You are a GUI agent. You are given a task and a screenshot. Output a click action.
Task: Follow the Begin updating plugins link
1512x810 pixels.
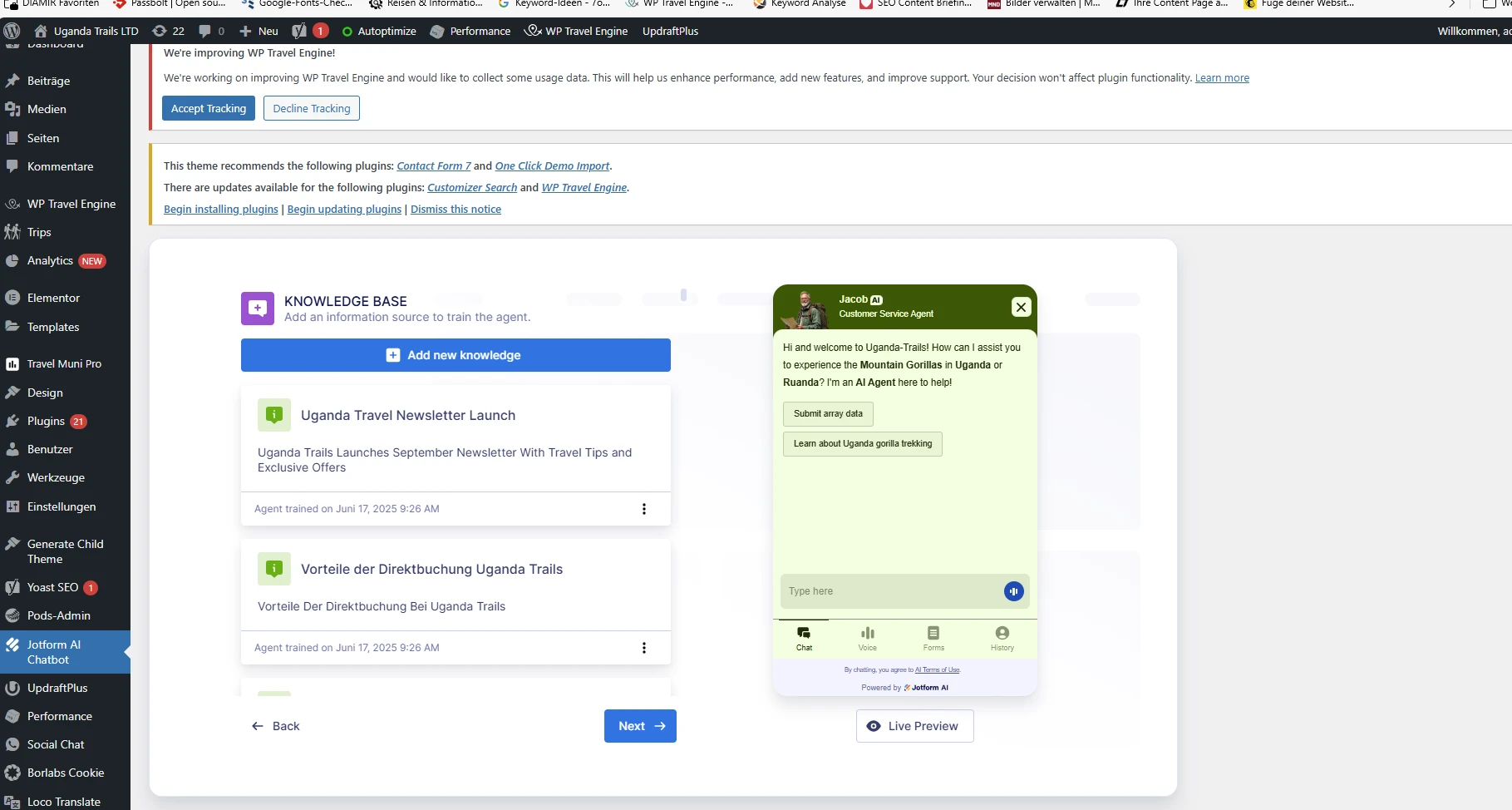(343, 209)
